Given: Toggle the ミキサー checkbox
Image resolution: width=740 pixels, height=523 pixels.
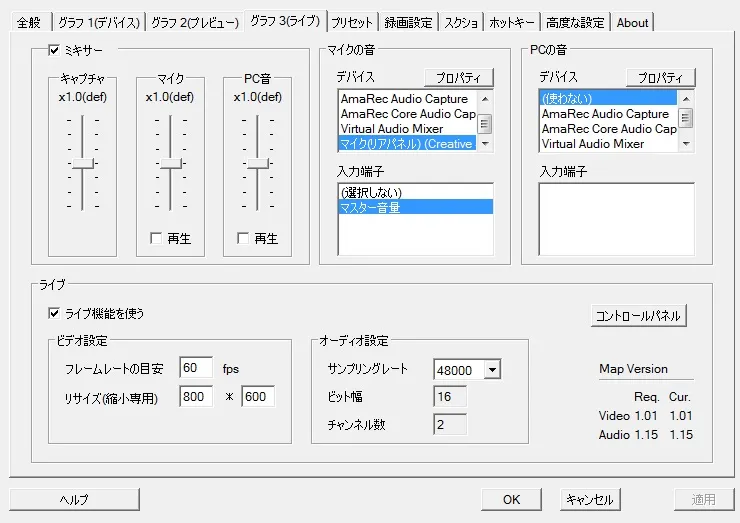Looking at the screenshot, I should point(54,50).
